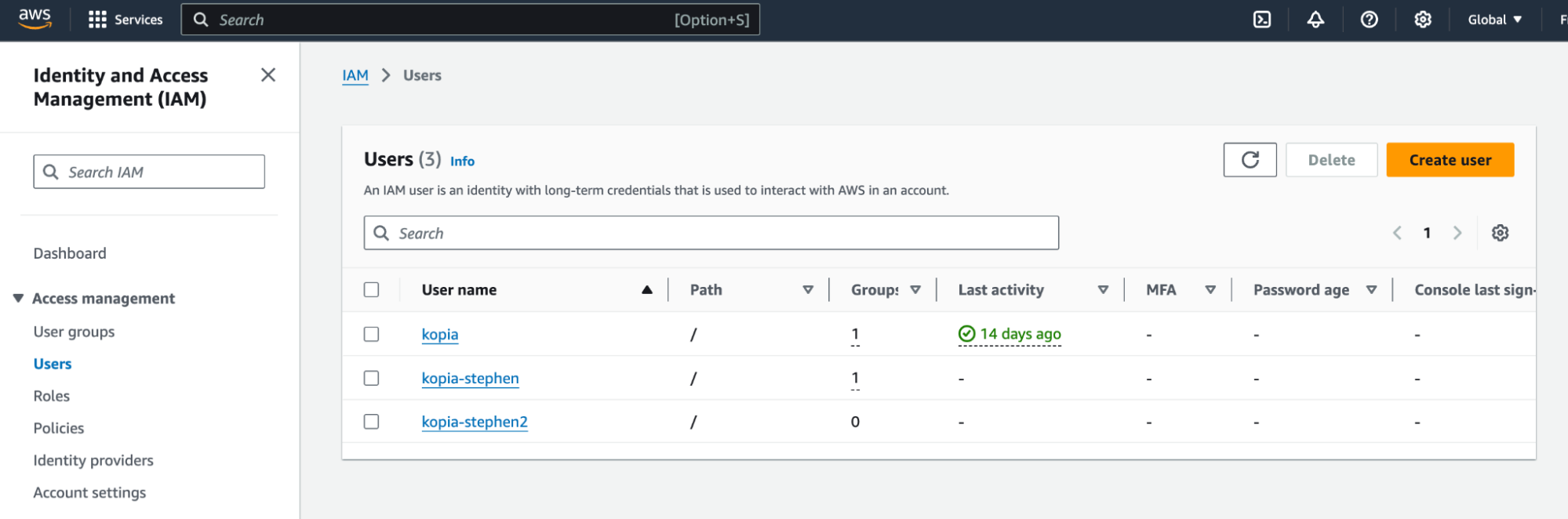Open the table preferences gear
1568x519 pixels.
(1500, 233)
